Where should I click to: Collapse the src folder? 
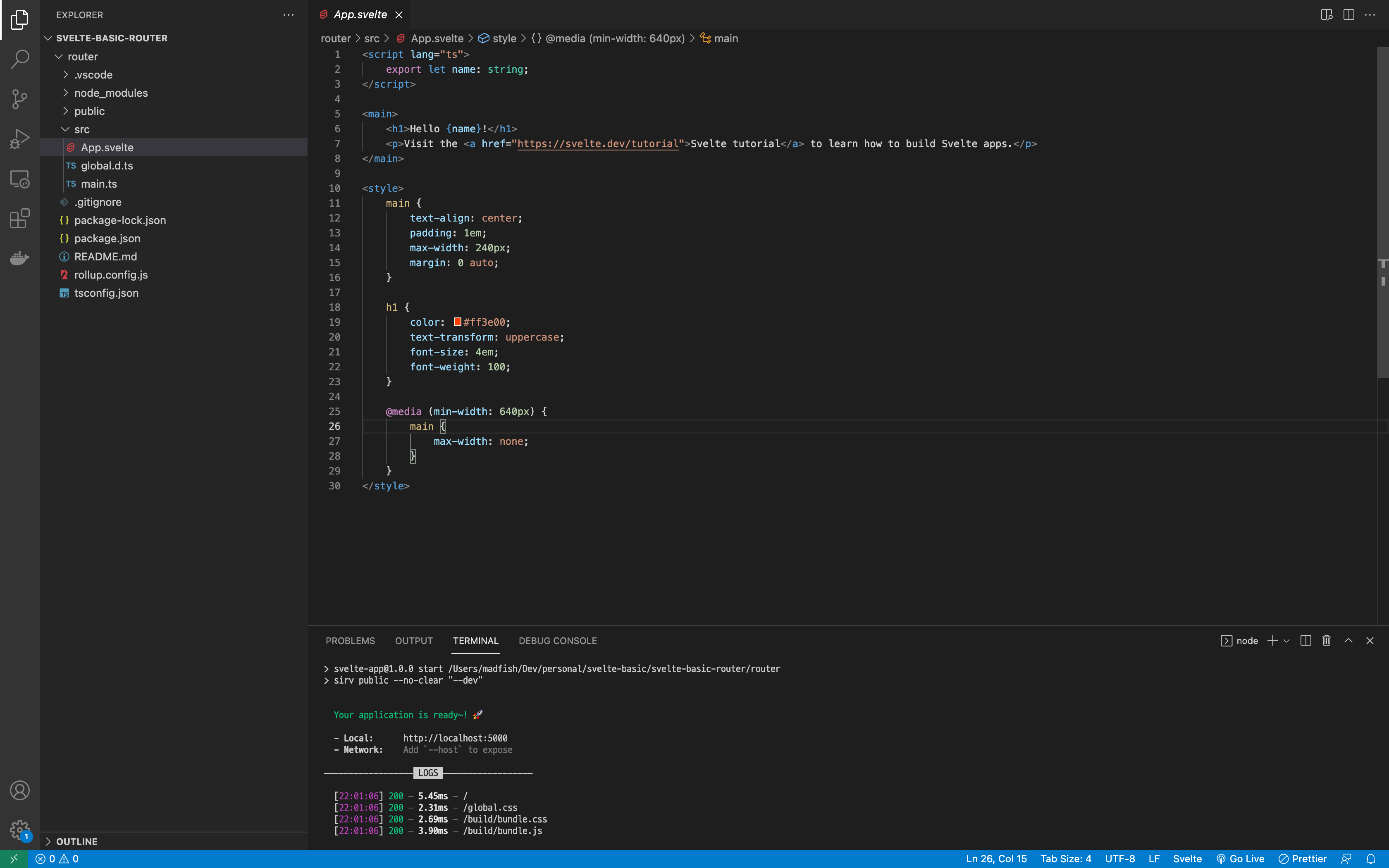81,129
